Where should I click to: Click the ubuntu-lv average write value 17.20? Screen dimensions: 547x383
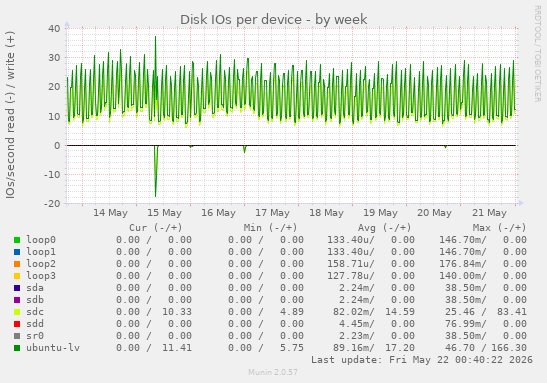point(400,348)
